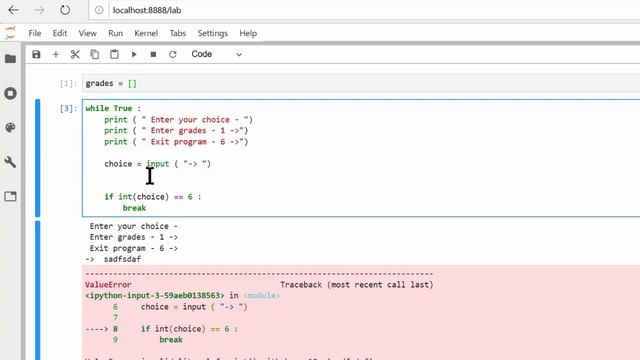Collapse the output area using its blue bar

coord(38,290)
